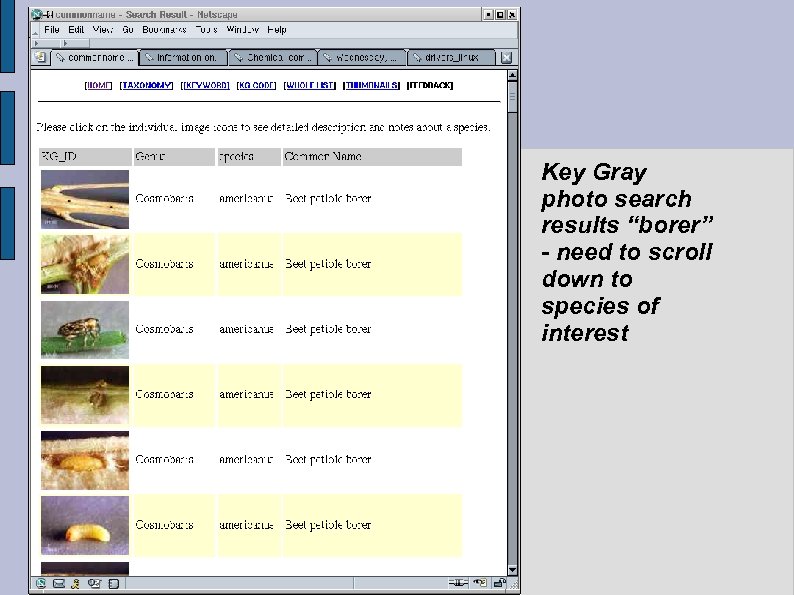
Task: Follow the KG CODE link
Action: click(x=256, y=86)
